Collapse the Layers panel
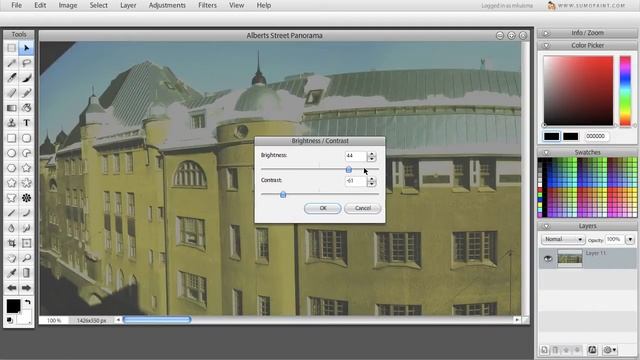640x360 pixels. point(546,226)
